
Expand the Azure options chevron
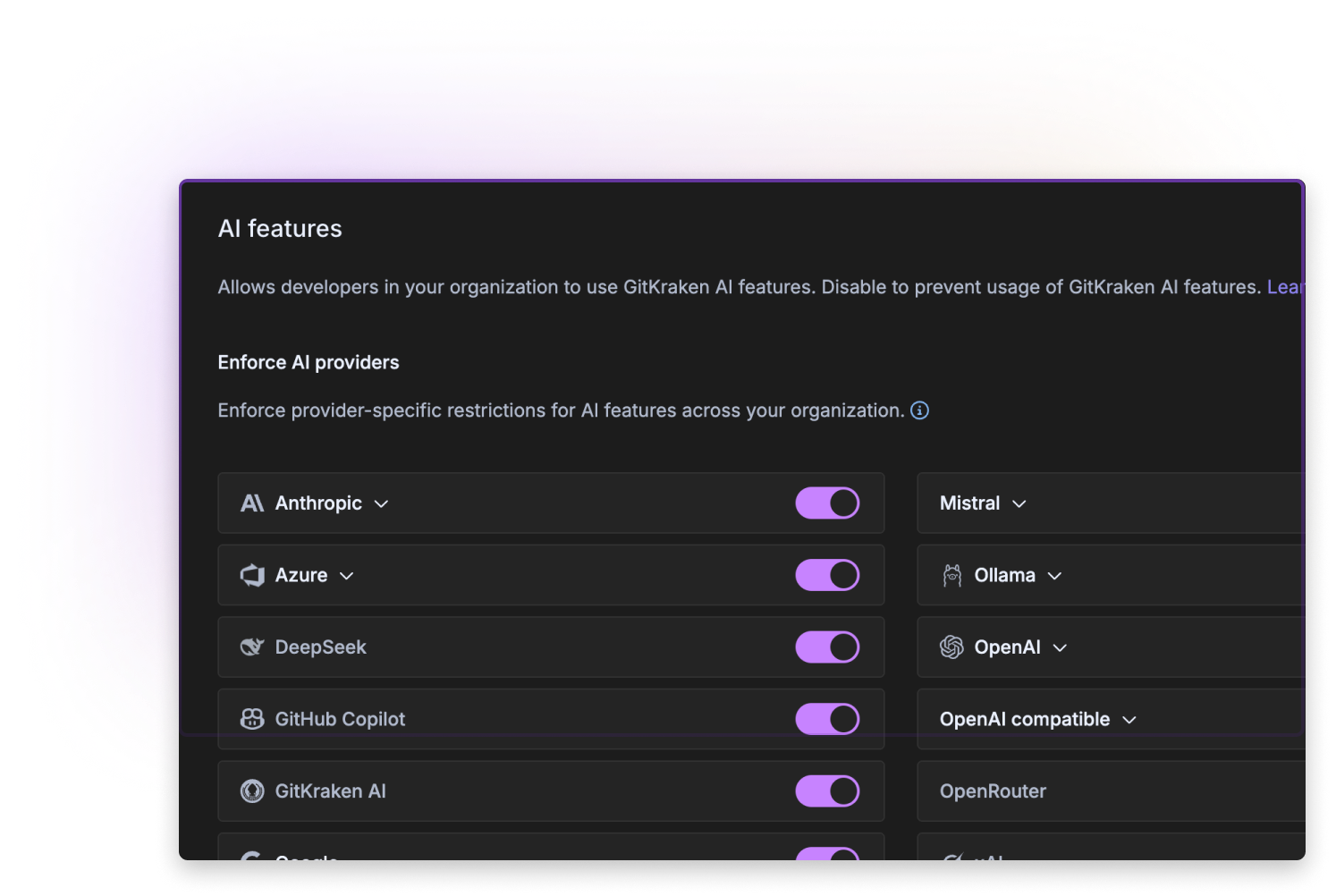[347, 576]
